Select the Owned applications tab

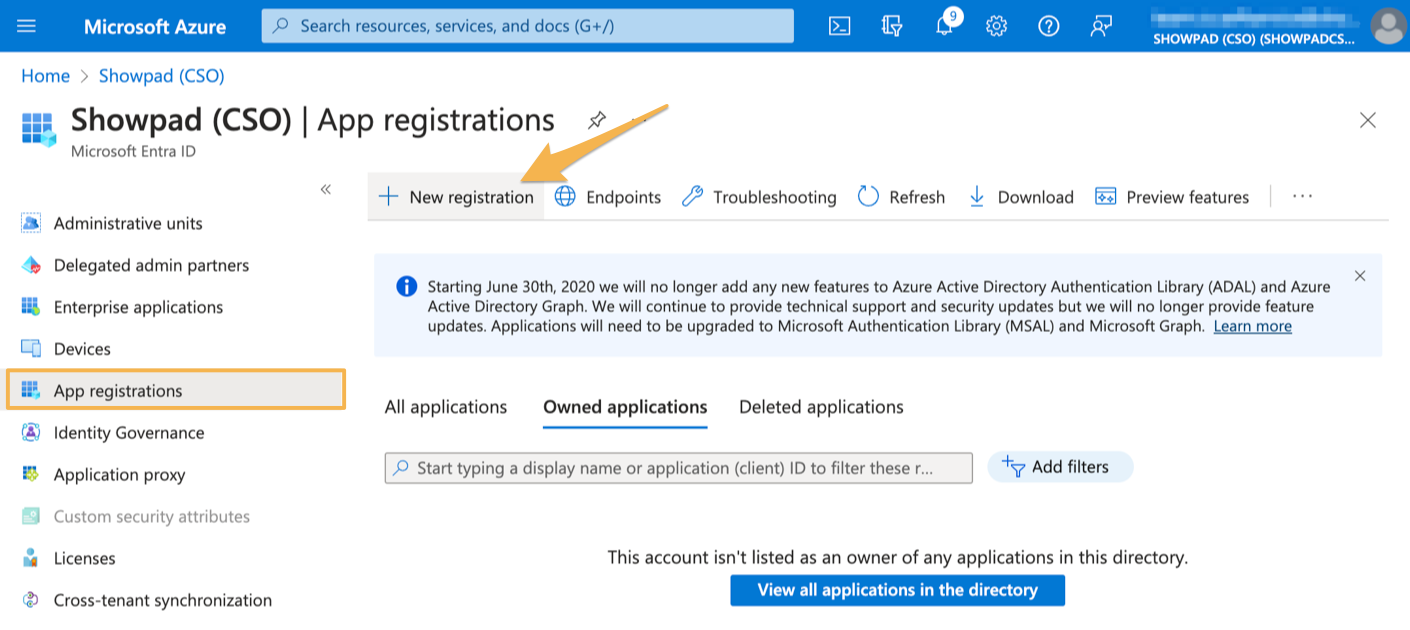click(625, 407)
